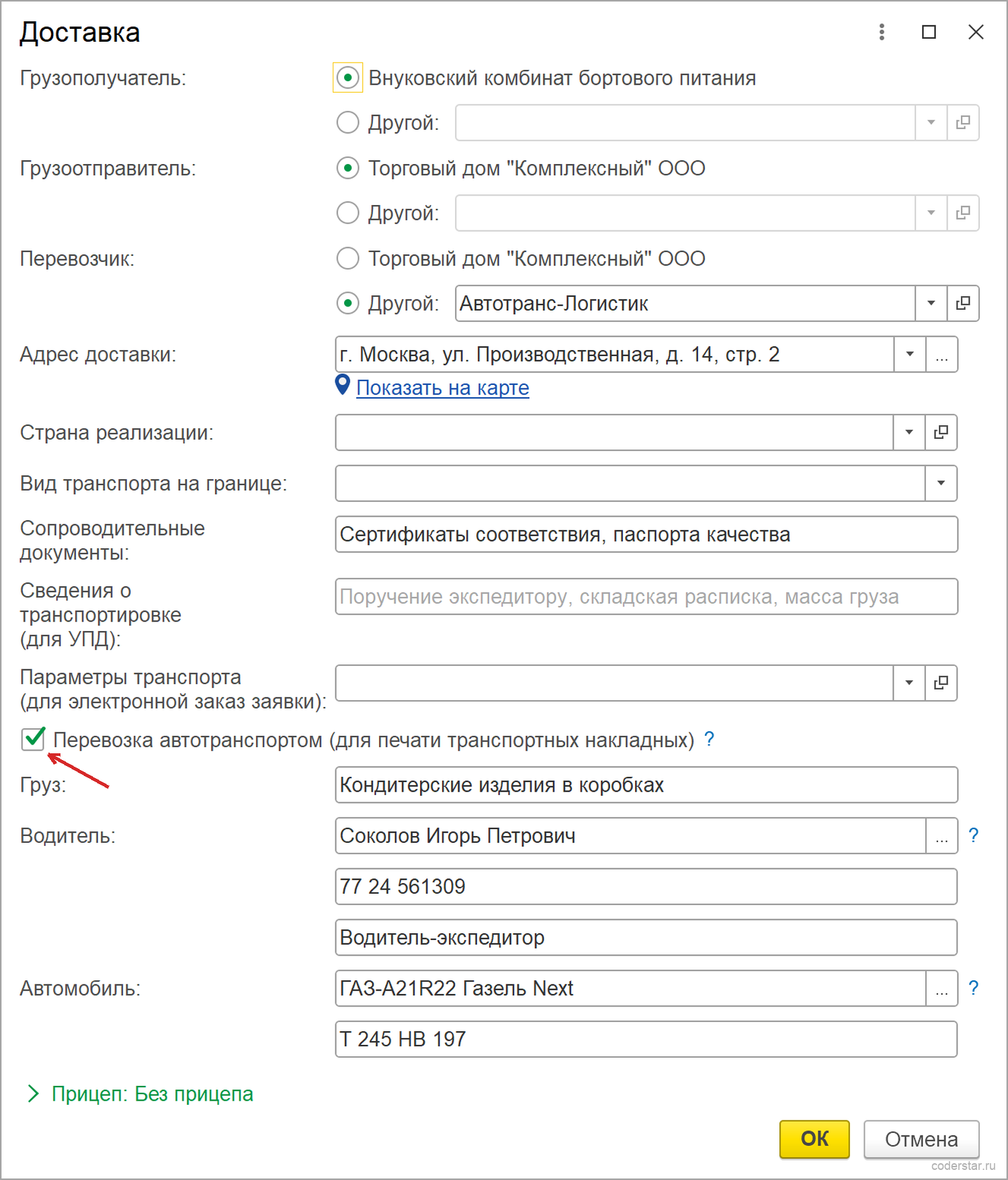
Task: Uncheck Перевозка автотранспортом checkbox
Action: tap(33, 739)
